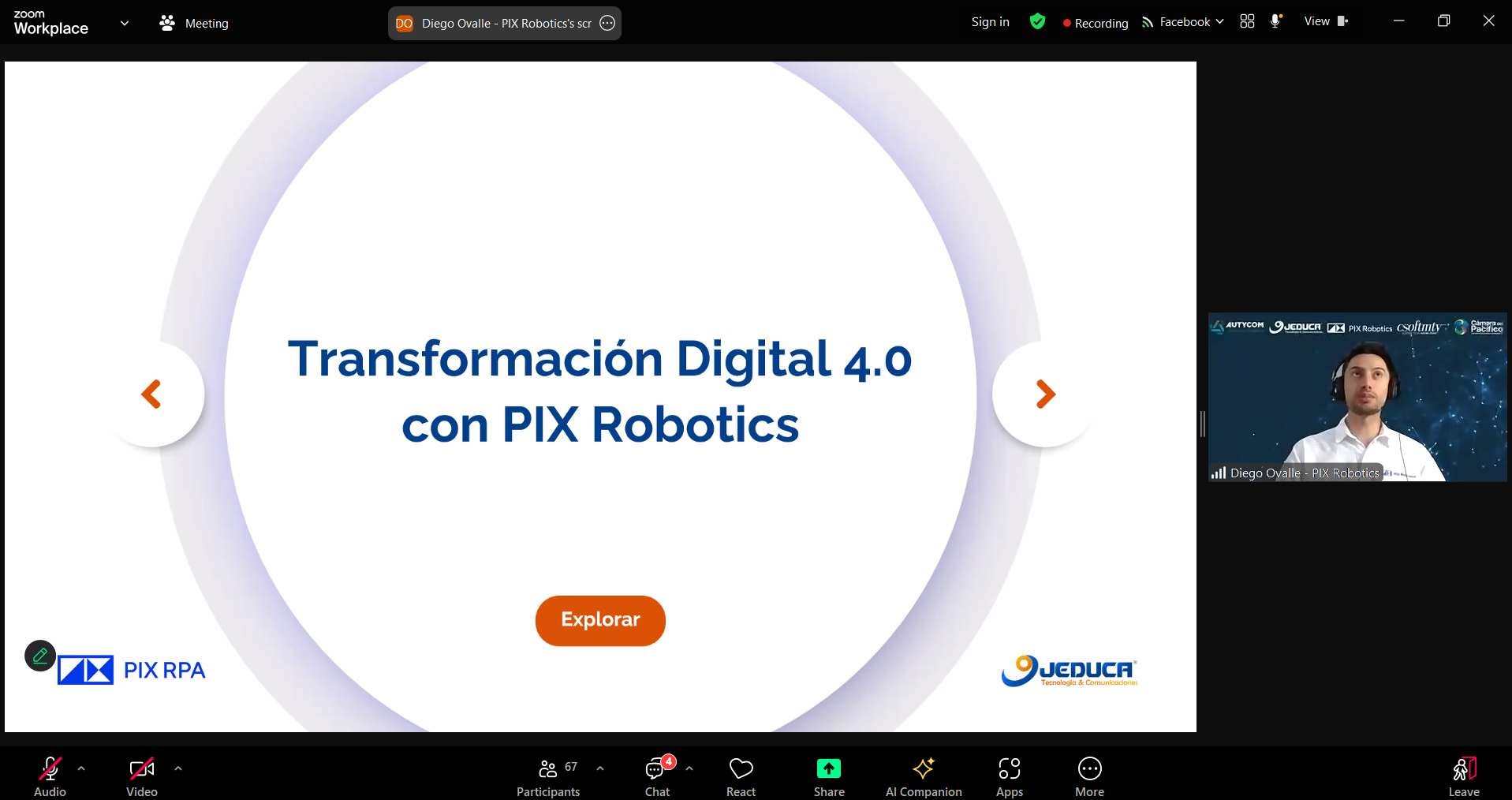Go to previous slide with left arrow
1512x800 pixels.
pyautogui.click(x=151, y=394)
